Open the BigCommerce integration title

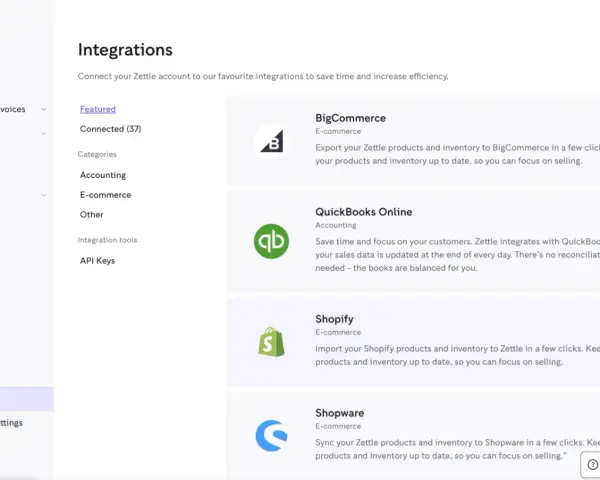[351, 118]
